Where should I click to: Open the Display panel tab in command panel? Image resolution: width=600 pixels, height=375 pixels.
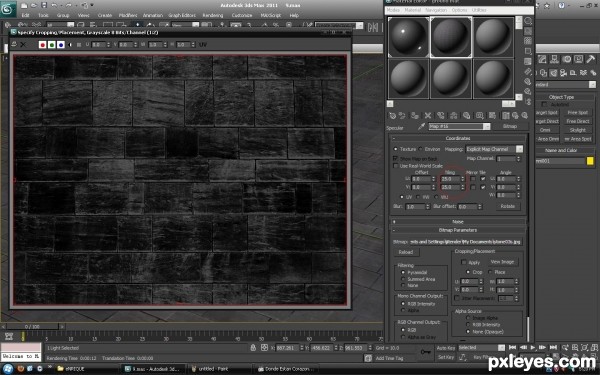[579, 59]
